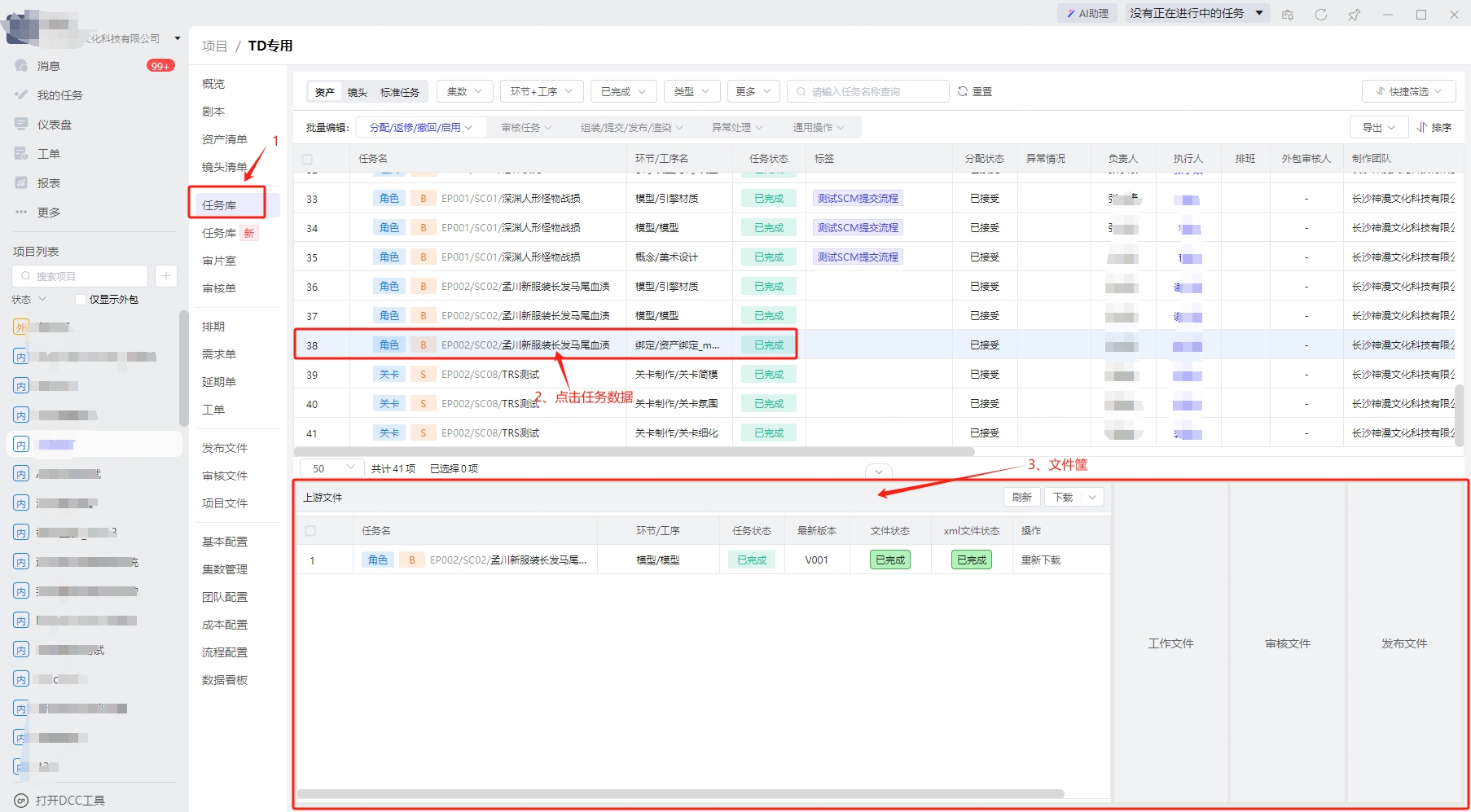Expand the 已完成 status filter dropdown
The width and height of the screenshot is (1471, 812).
tap(623, 91)
